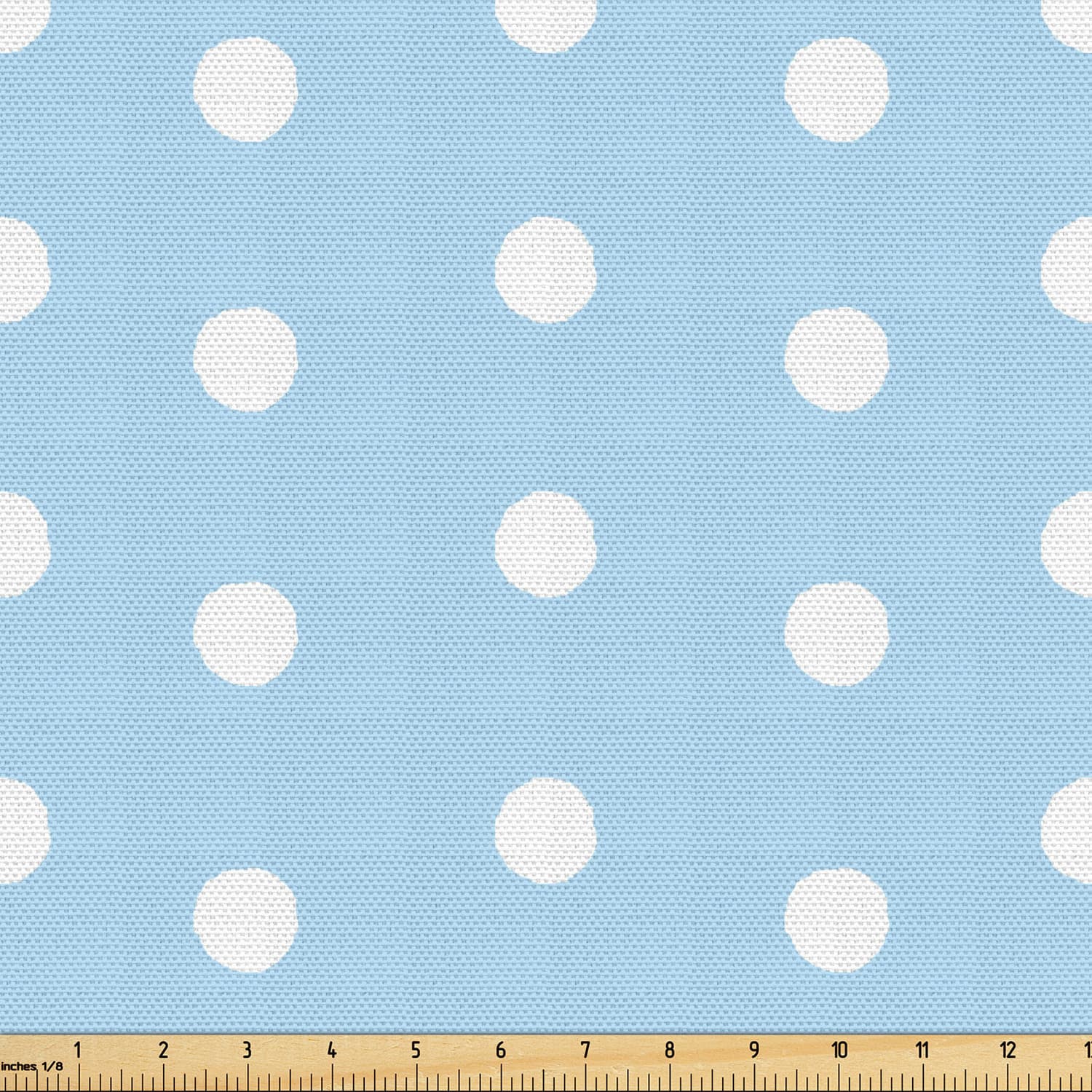Select the ruler's 3 inch mark number
Screen dimensions: 1092x1092
coord(248,1050)
